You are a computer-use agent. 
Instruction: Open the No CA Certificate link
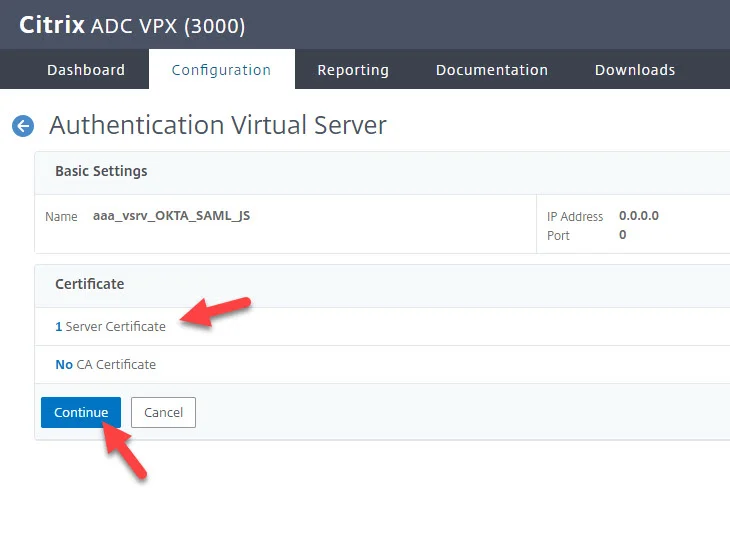pyautogui.click(x=106, y=364)
